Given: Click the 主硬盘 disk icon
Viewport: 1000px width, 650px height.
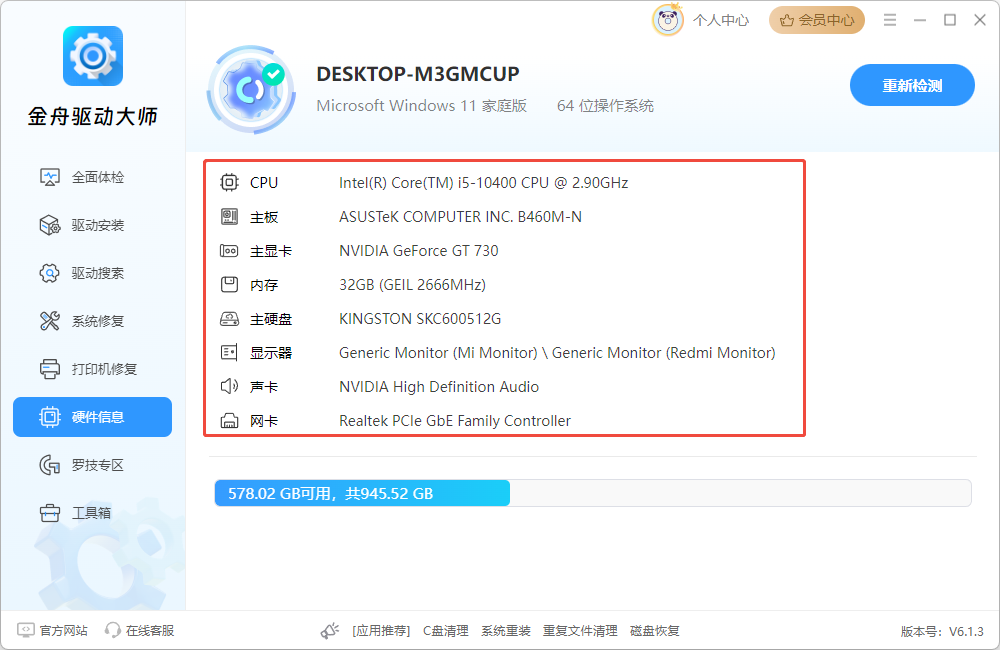Looking at the screenshot, I should click(230, 319).
